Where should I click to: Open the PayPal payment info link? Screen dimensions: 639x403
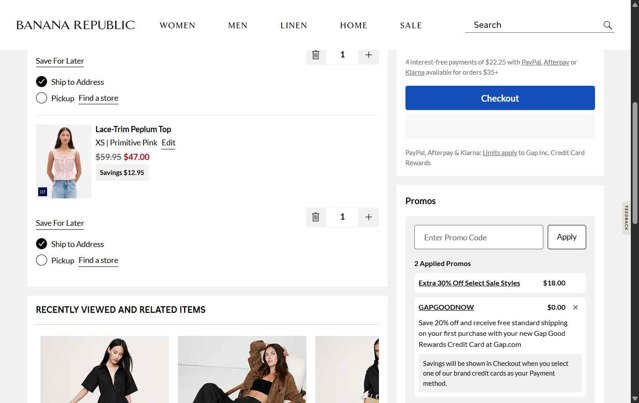[531, 62]
